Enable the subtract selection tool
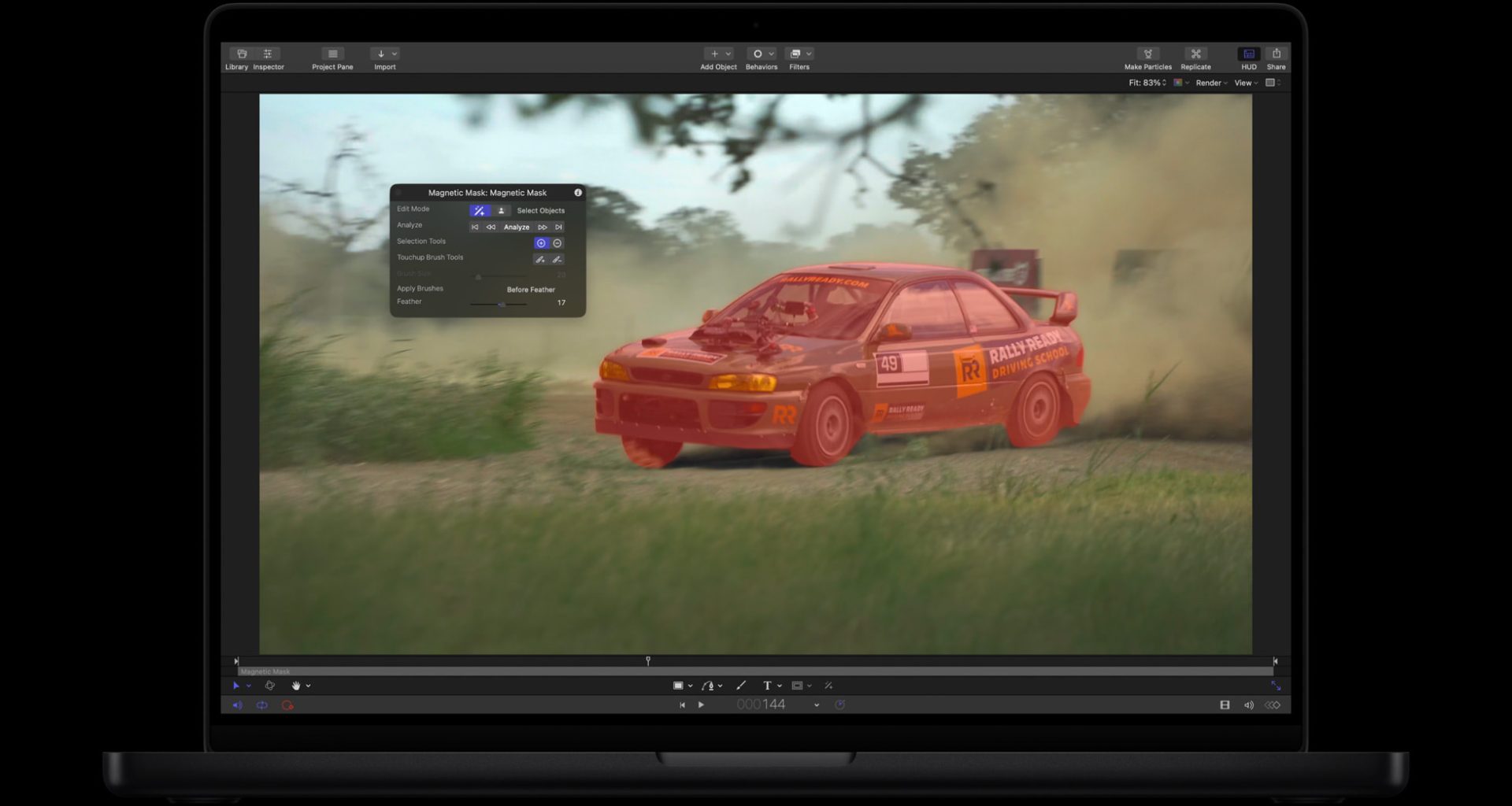The height and width of the screenshot is (806, 1512). point(558,243)
